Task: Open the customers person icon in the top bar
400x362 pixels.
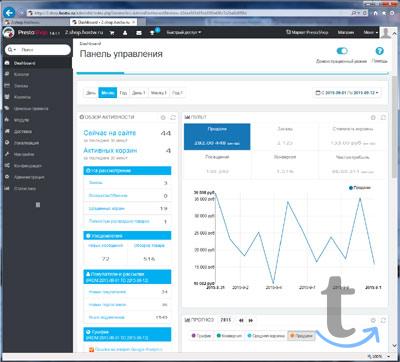Action: click(x=125, y=33)
